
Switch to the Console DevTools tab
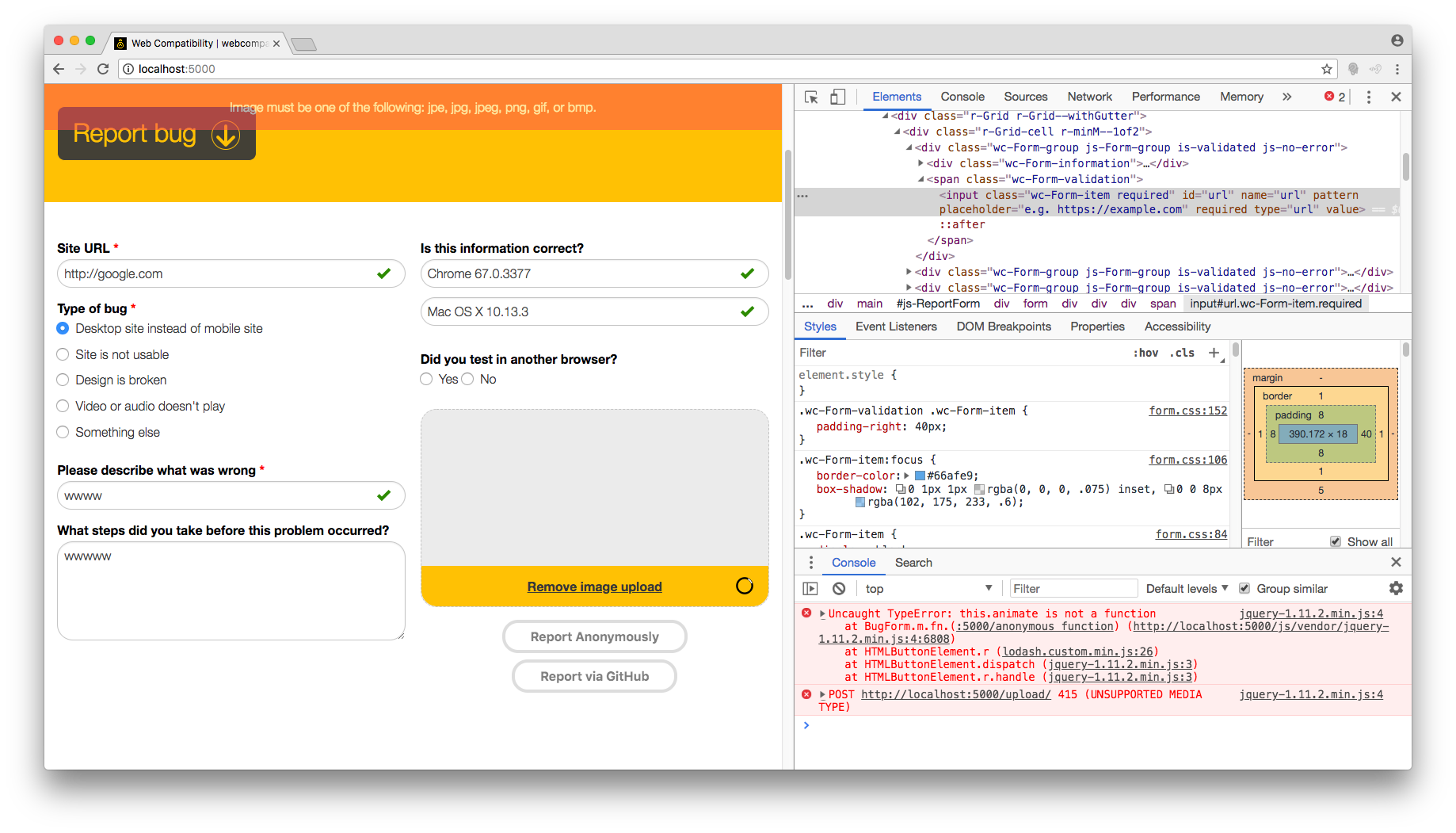tap(962, 97)
